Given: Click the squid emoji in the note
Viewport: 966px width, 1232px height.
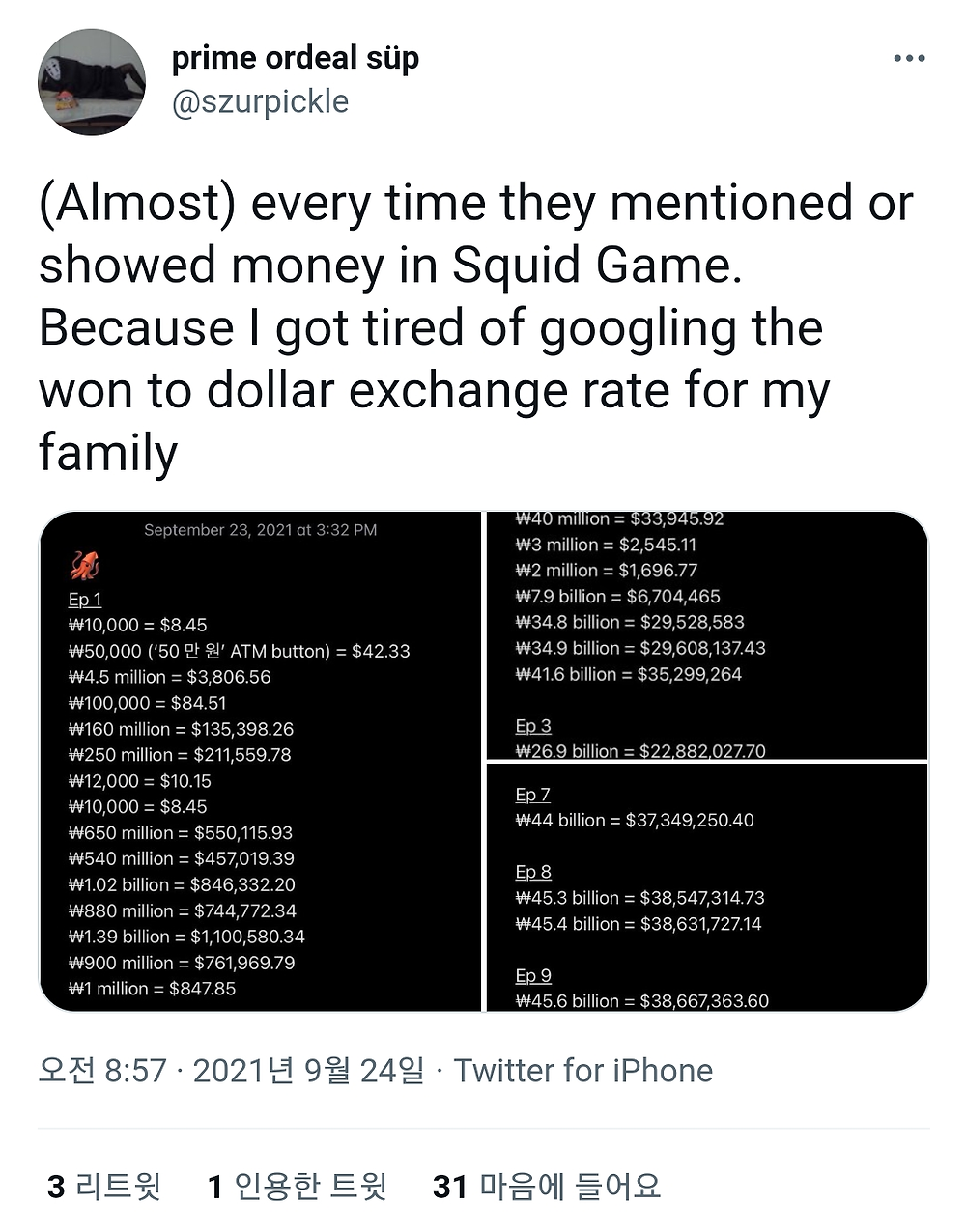Looking at the screenshot, I should coord(85,565).
